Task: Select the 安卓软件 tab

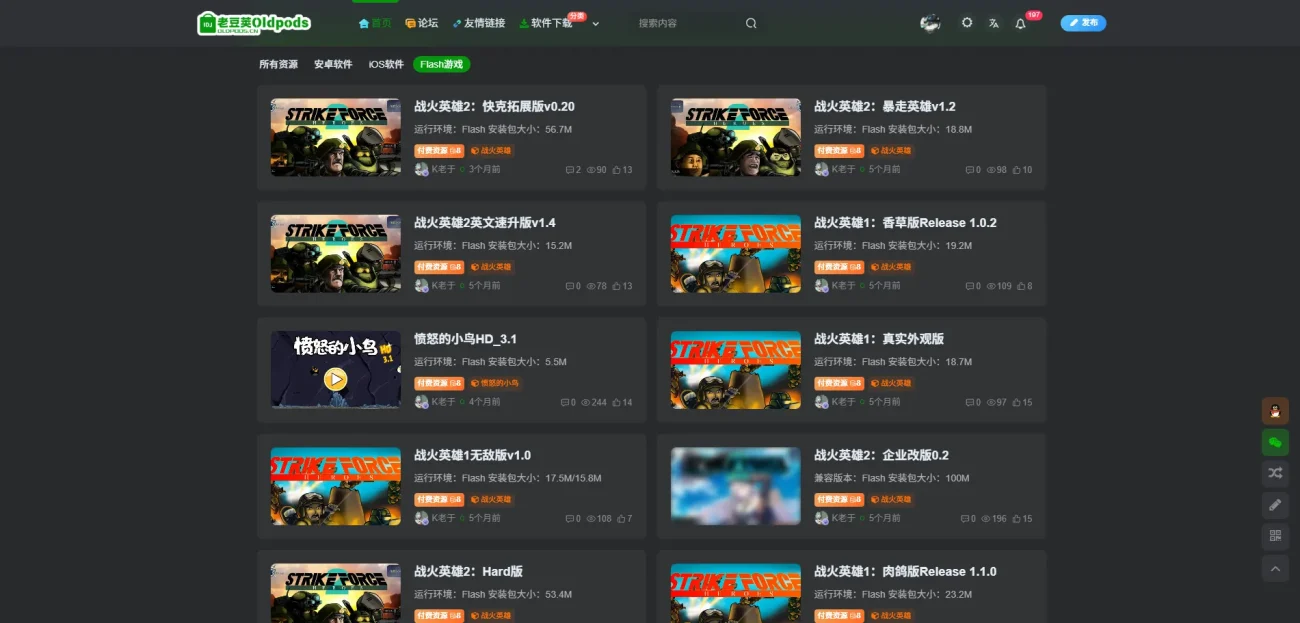Action: point(333,64)
